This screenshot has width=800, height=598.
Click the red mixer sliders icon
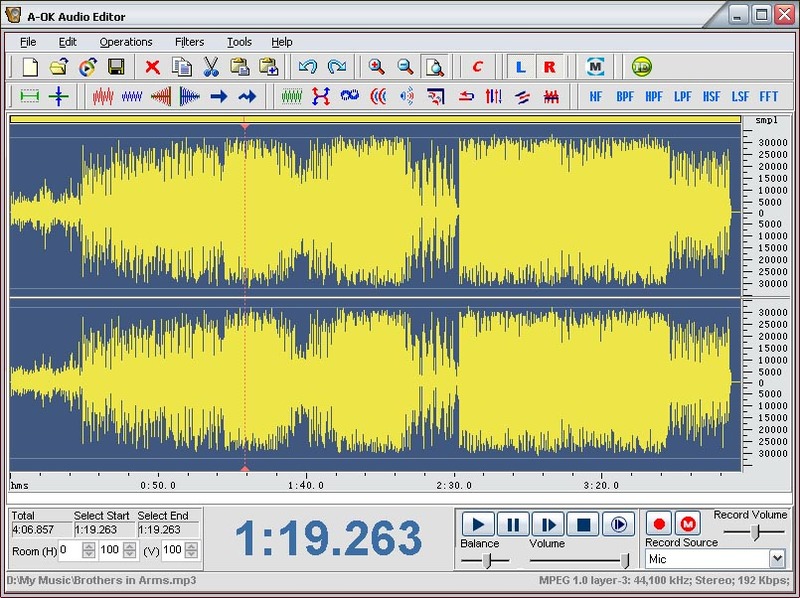click(493, 96)
